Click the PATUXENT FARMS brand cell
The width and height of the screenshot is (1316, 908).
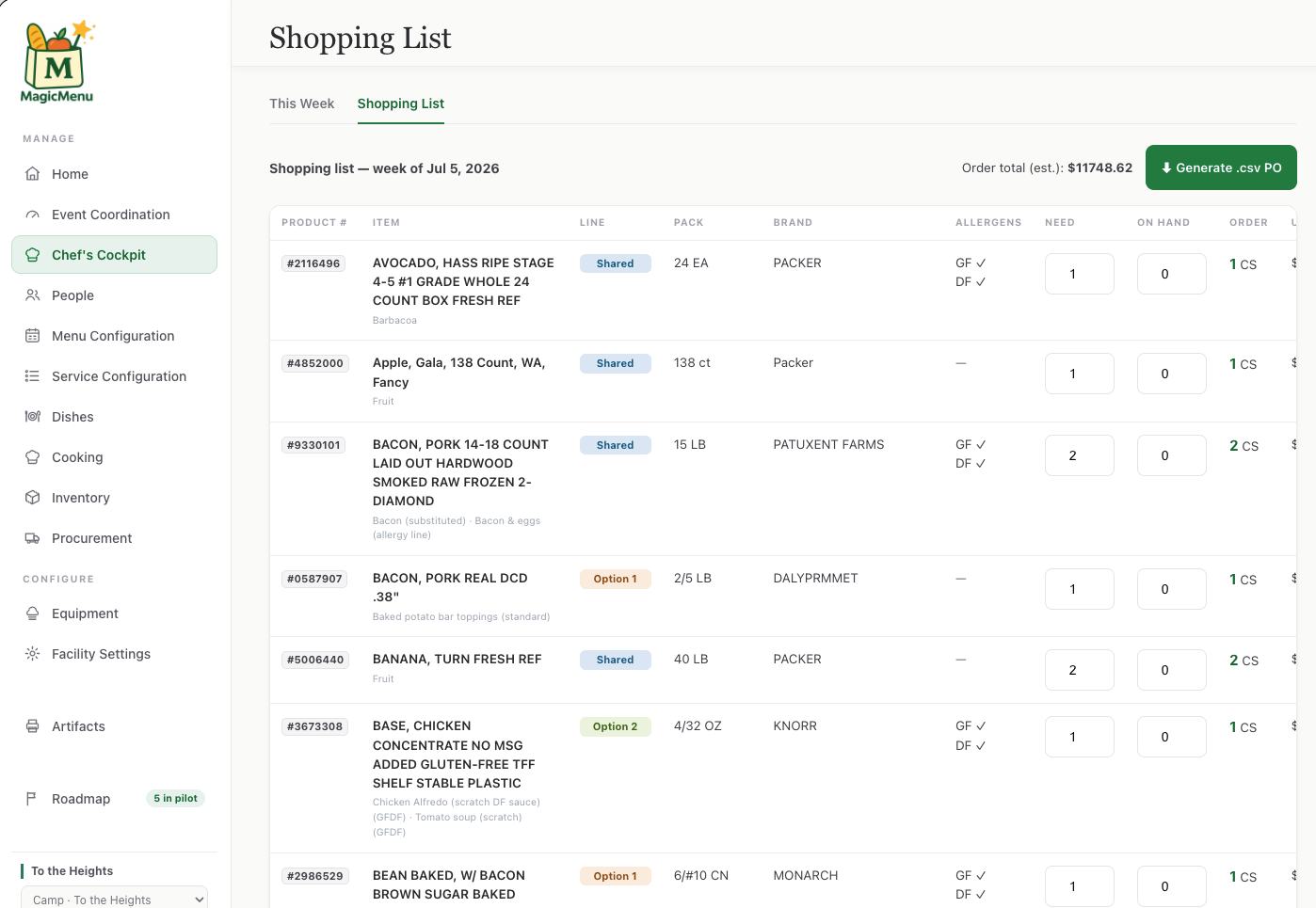click(x=828, y=444)
